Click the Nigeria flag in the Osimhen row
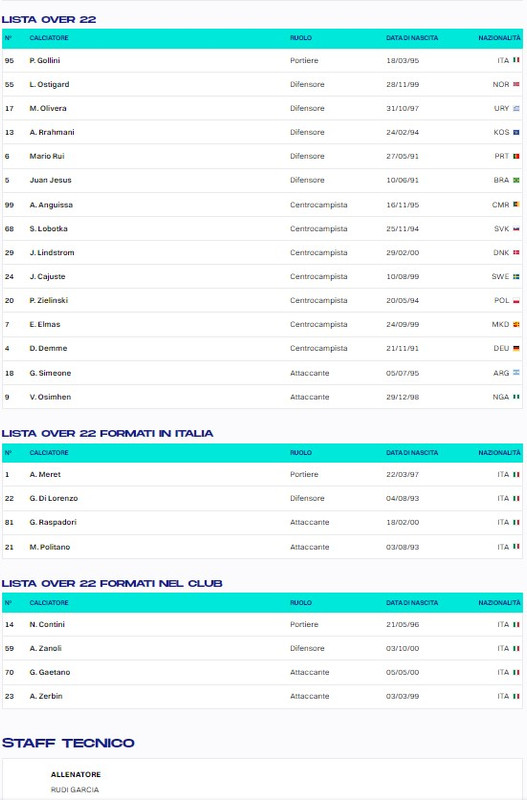 coord(516,397)
